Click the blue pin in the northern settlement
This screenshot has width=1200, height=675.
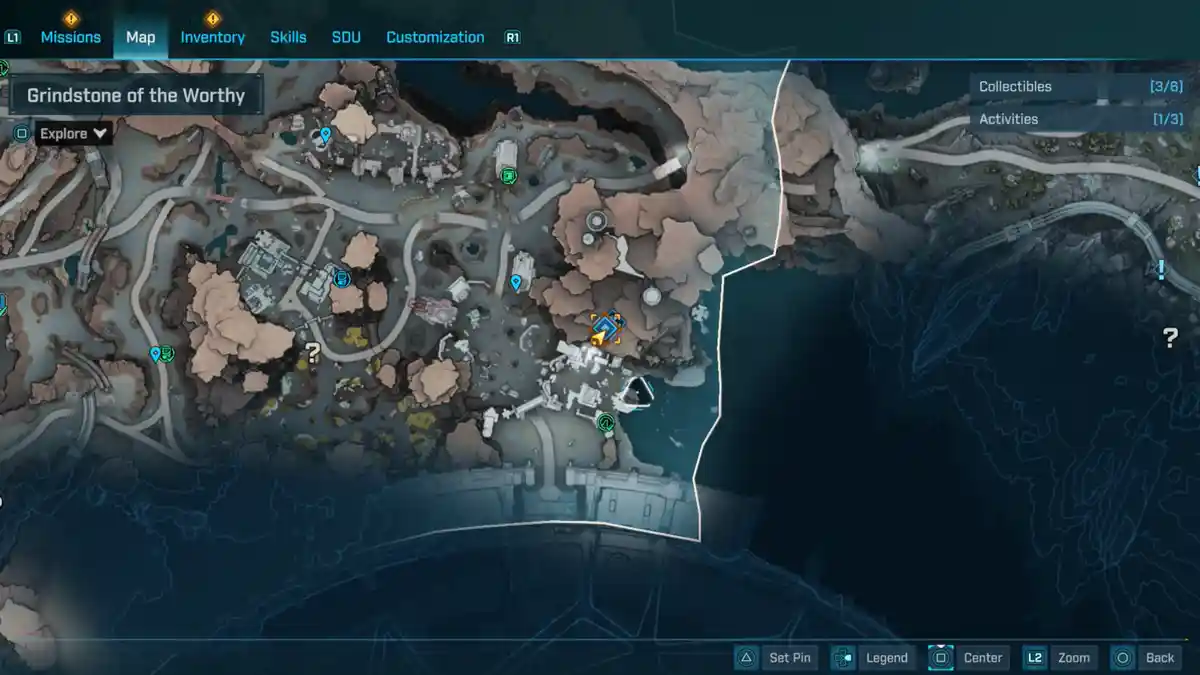click(325, 134)
